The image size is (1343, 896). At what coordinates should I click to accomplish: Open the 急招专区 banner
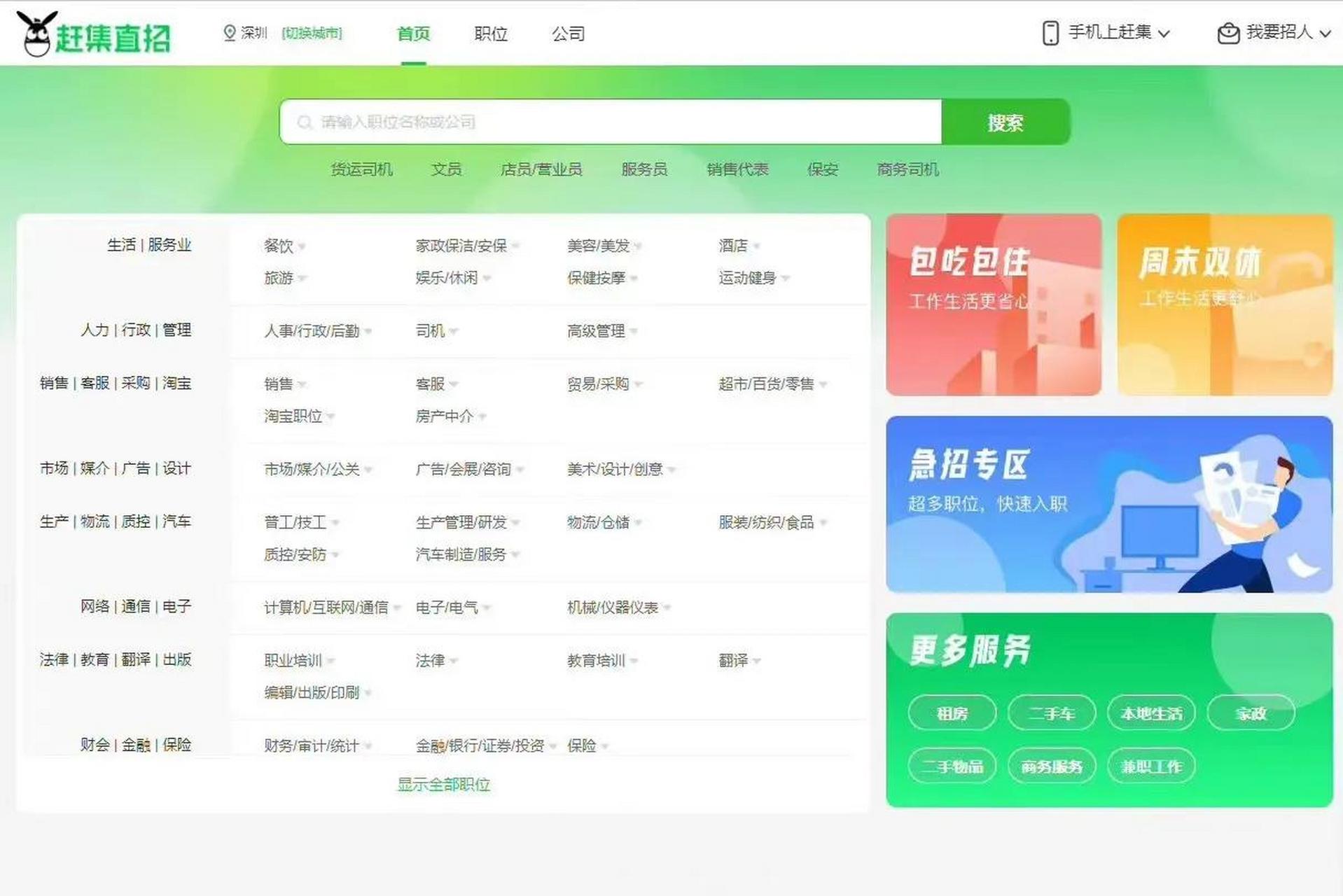[1109, 504]
